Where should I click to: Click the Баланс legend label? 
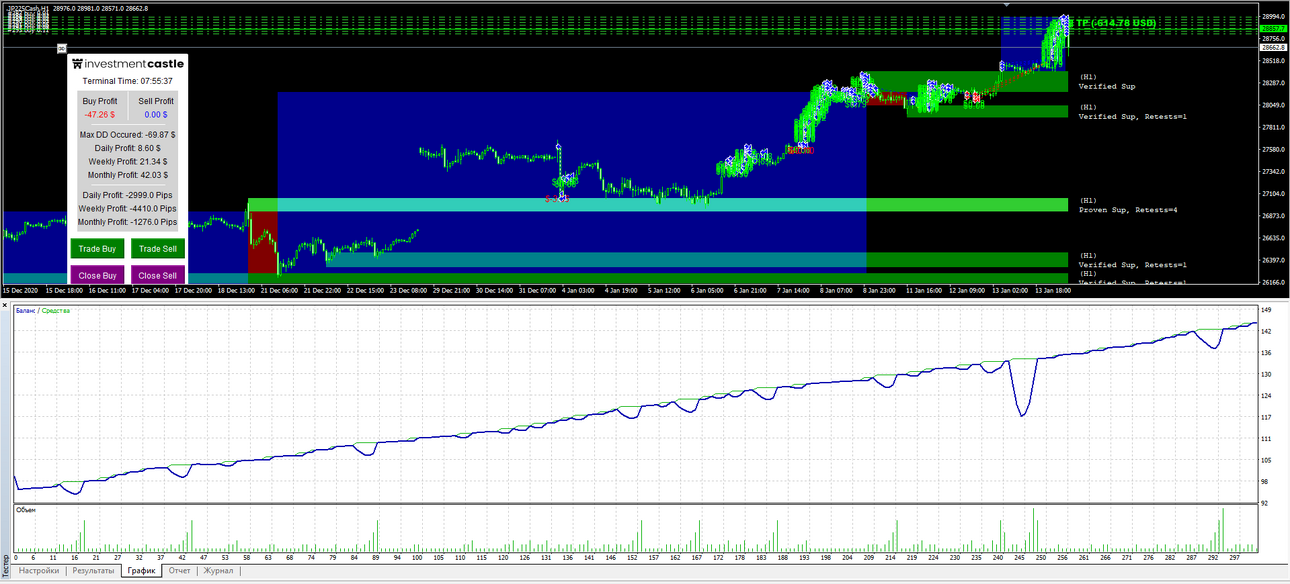pos(27,312)
